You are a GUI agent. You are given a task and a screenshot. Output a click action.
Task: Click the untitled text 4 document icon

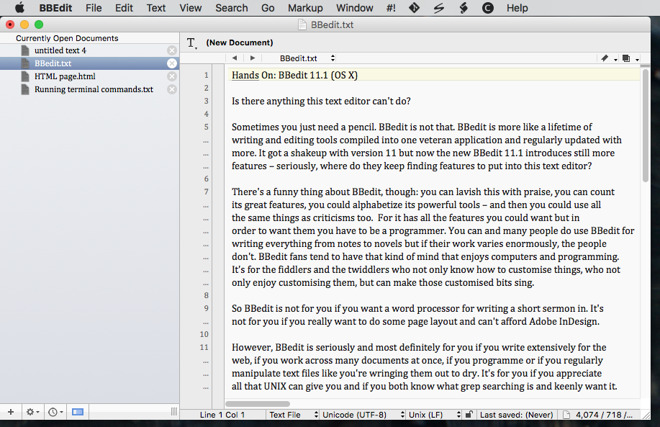point(25,51)
